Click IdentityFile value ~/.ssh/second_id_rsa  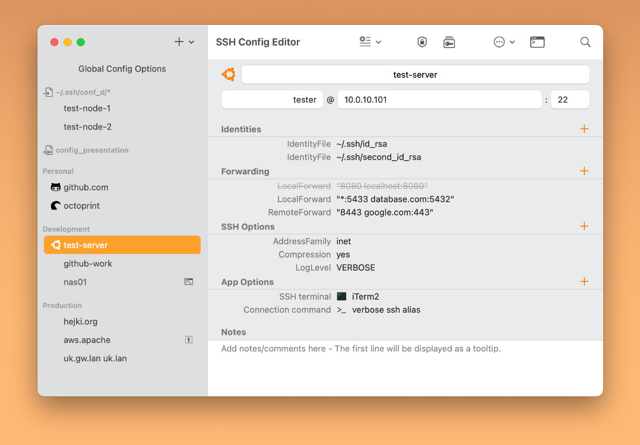pyautogui.click(x=379, y=157)
